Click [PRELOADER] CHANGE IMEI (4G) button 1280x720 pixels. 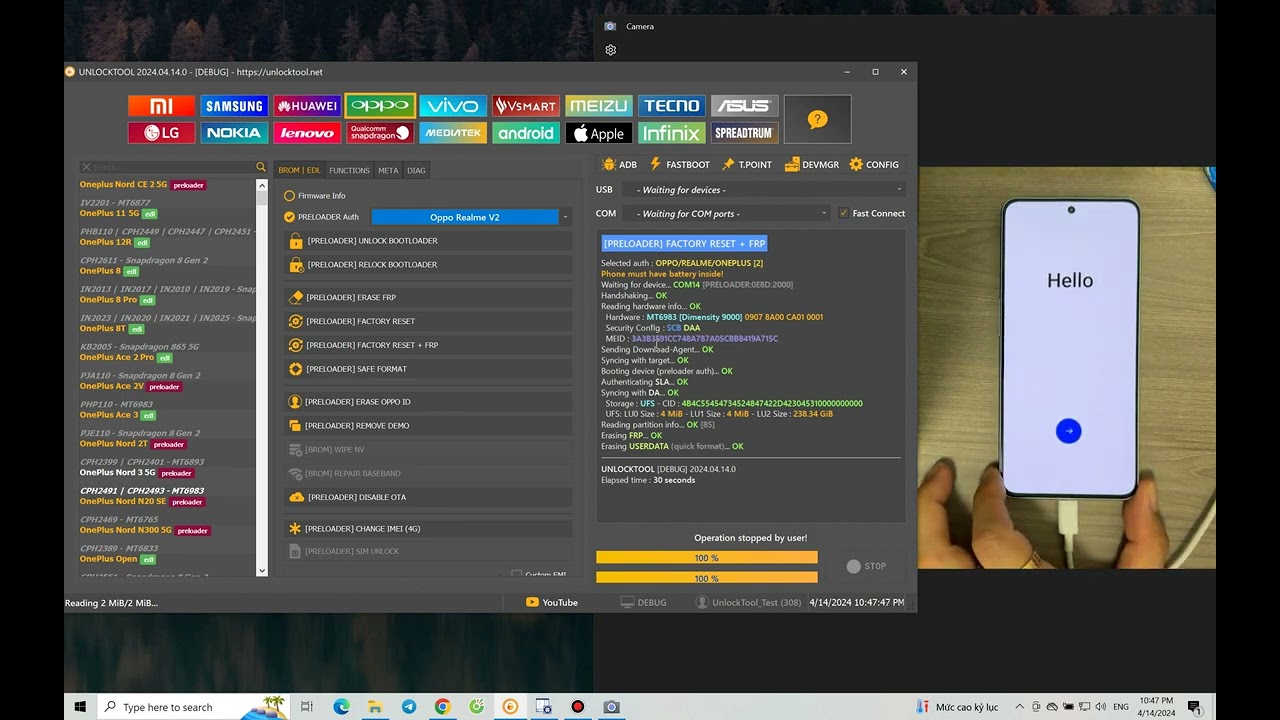[x=428, y=529]
